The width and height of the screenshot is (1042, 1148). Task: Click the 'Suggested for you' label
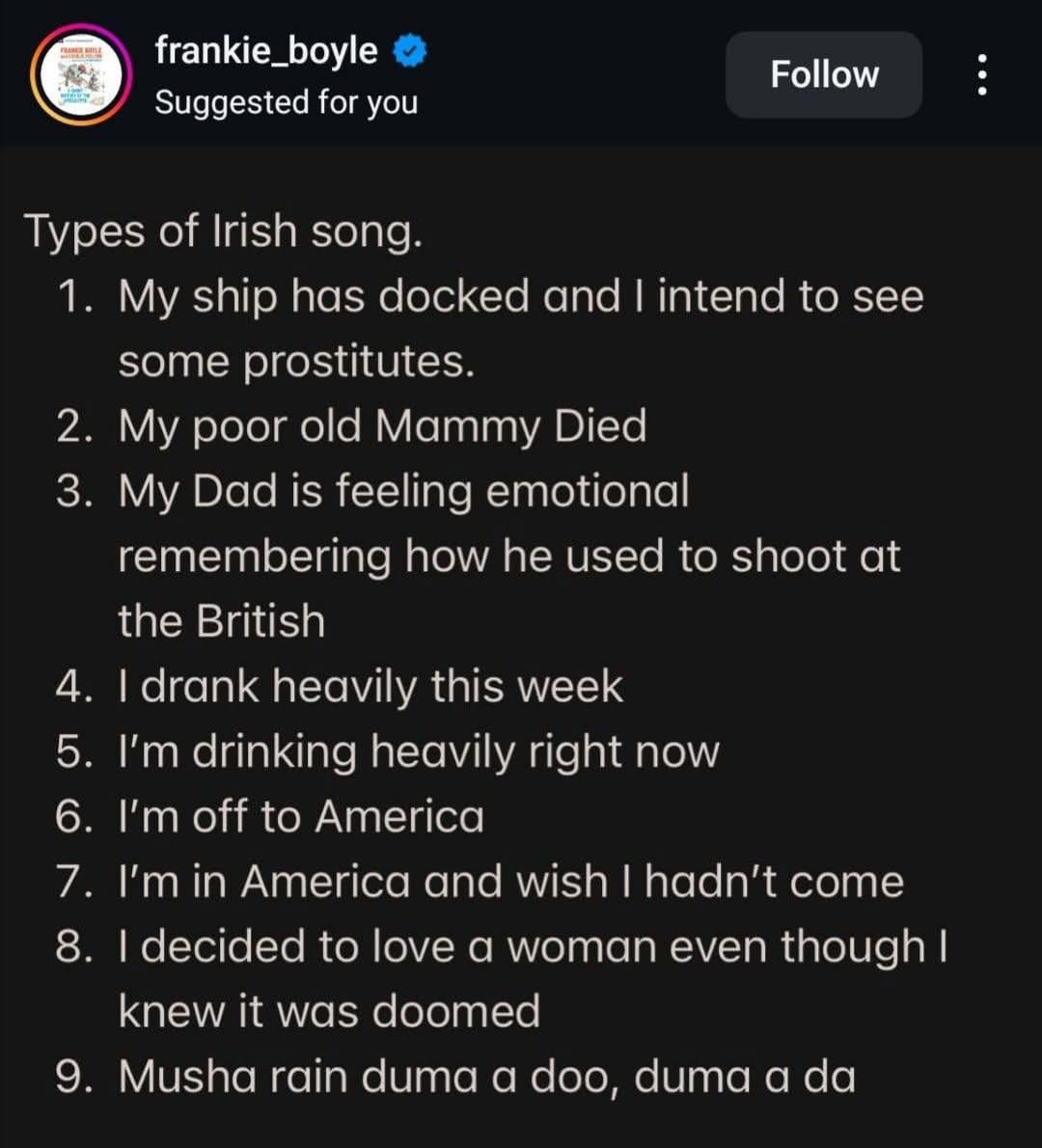coord(287,102)
